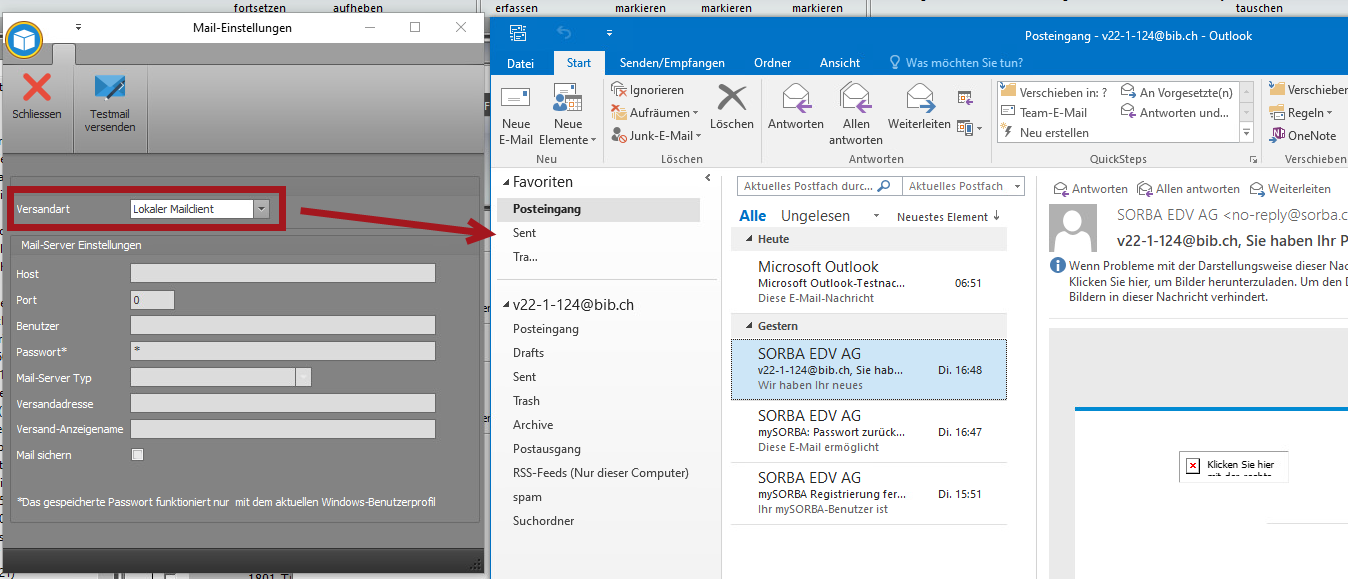Collapse the Outlook folder pane with the chevron
This screenshot has height=579, width=1348.
tap(708, 178)
